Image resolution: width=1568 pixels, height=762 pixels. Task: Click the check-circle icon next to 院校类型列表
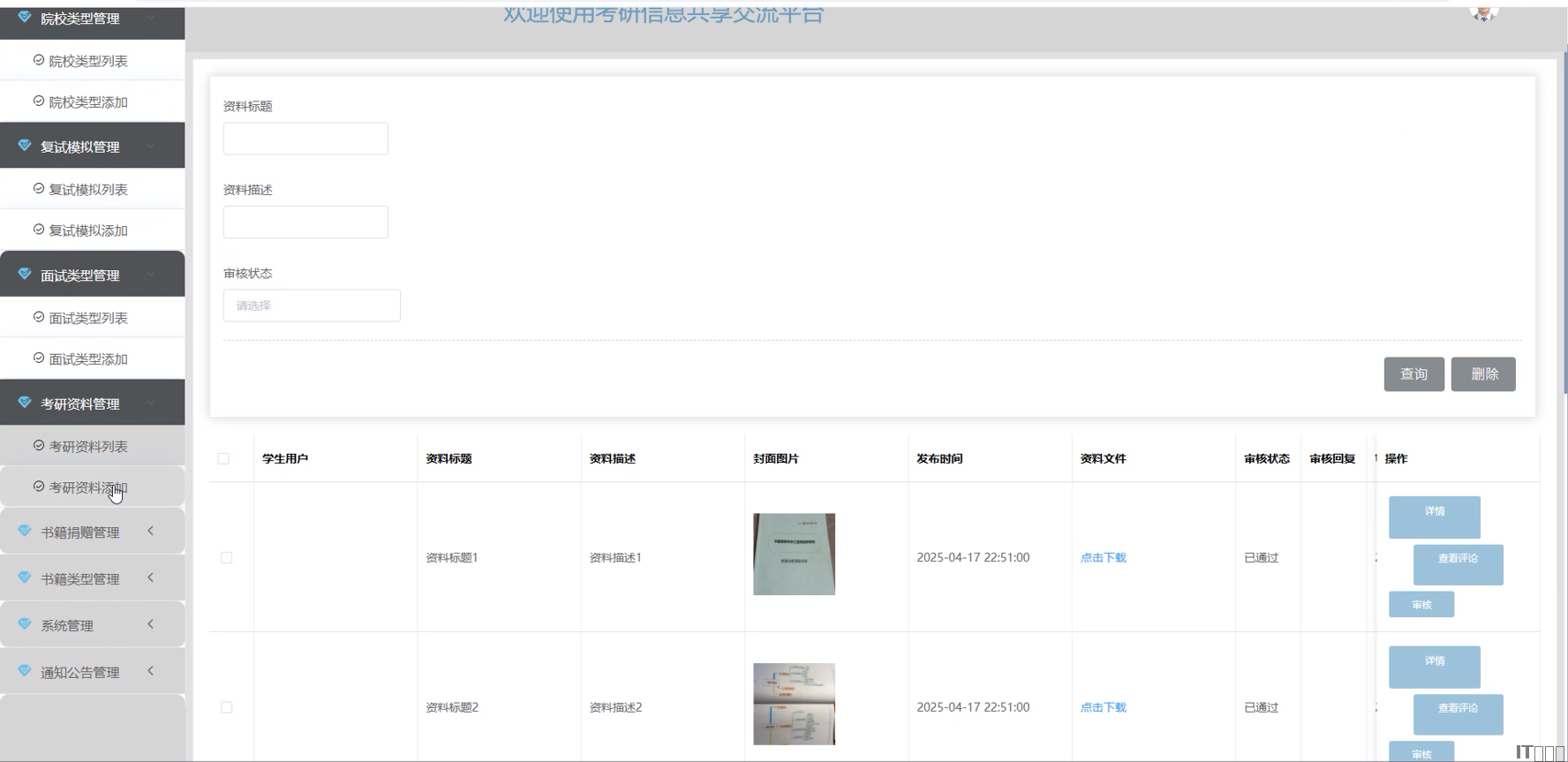pos(39,60)
